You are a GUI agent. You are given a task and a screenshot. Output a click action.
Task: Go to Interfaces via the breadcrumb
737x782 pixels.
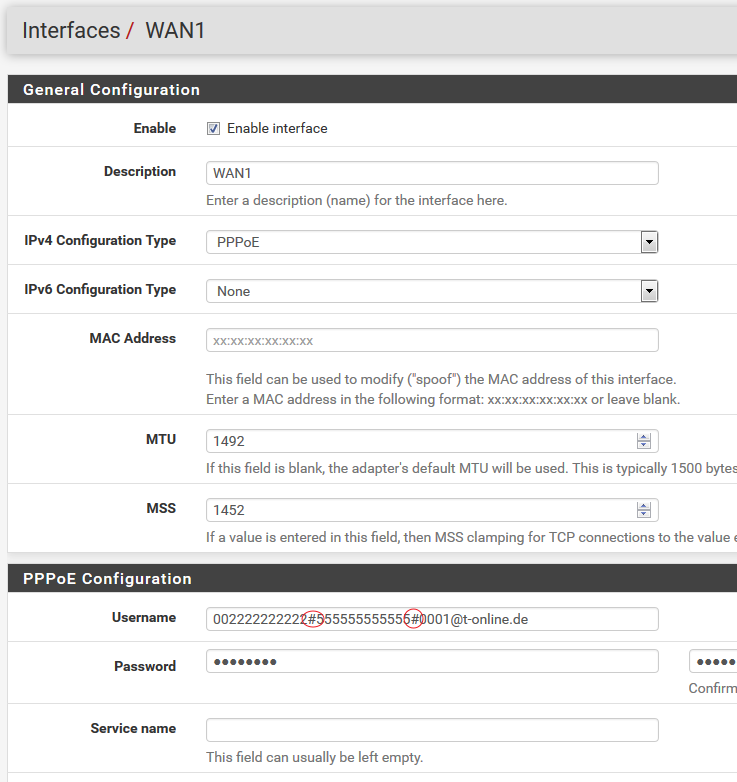(x=71, y=31)
